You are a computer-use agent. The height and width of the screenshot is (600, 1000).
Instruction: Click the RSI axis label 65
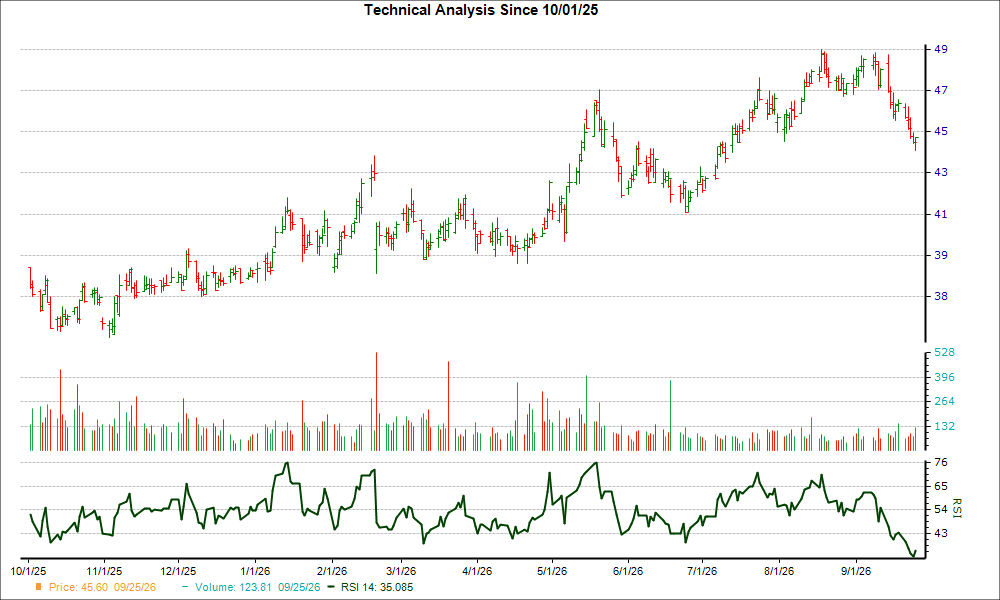click(941, 486)
